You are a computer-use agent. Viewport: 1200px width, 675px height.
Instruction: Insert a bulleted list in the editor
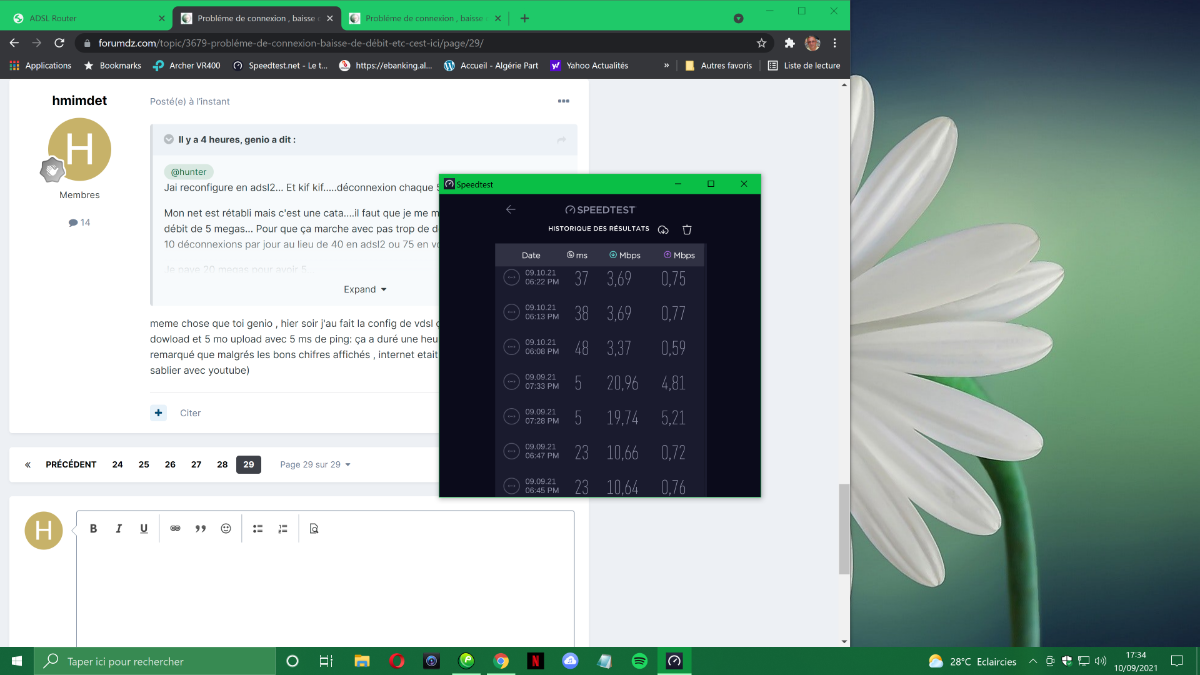click(257, 528)
